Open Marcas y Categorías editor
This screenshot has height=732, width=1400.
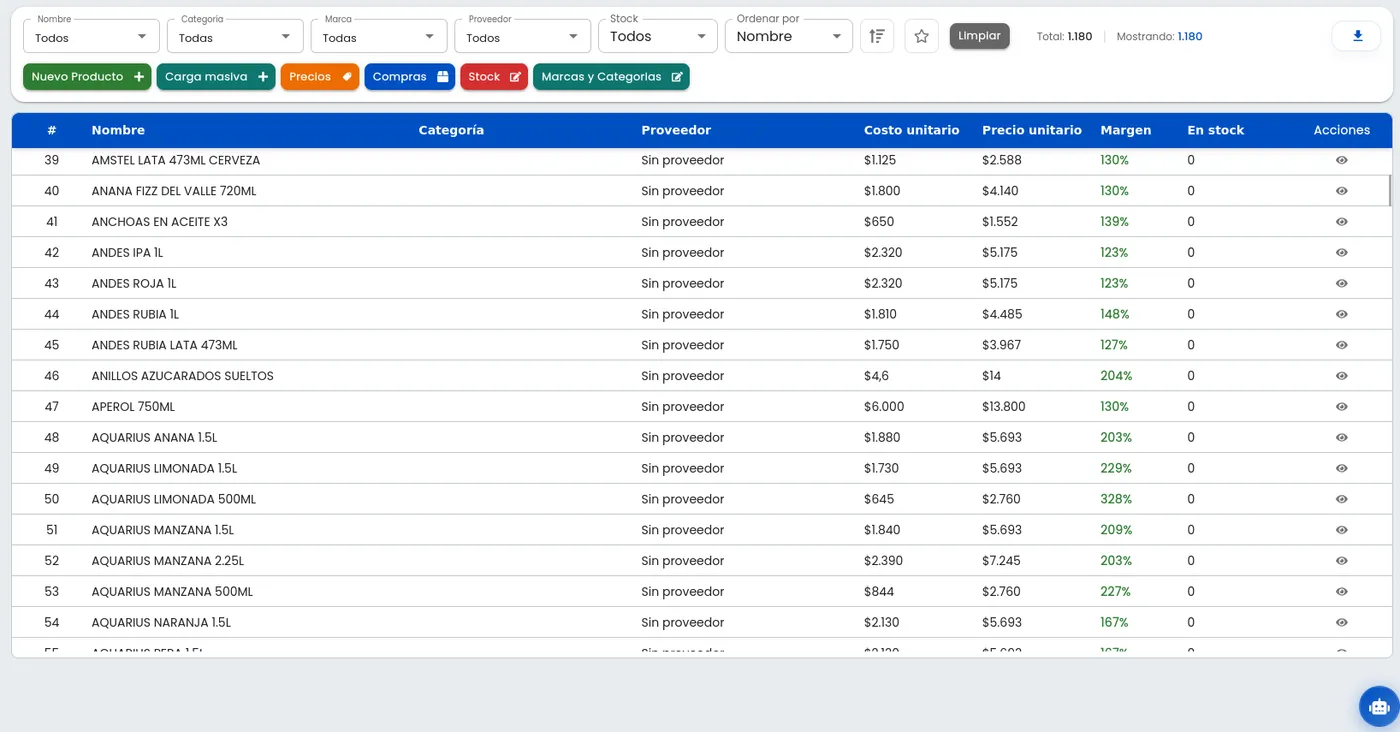click(611, 77)
